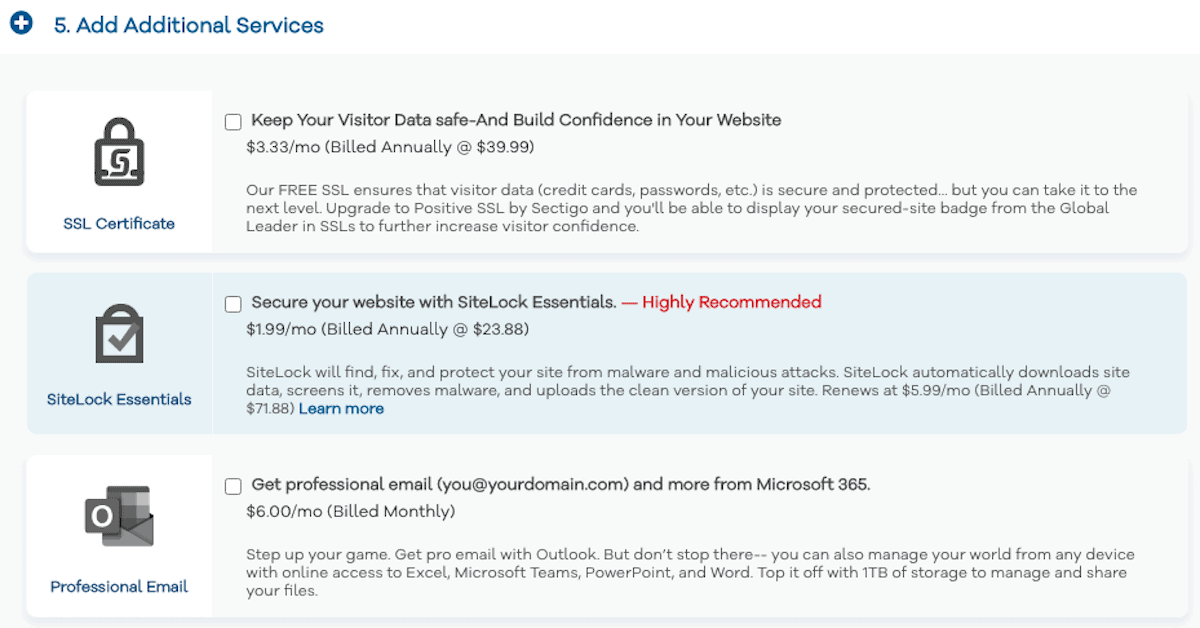Click the SSL Certificate label
Image resolution: width=1200 pixels, height=628 pixels.
click(x=119, y=223)
